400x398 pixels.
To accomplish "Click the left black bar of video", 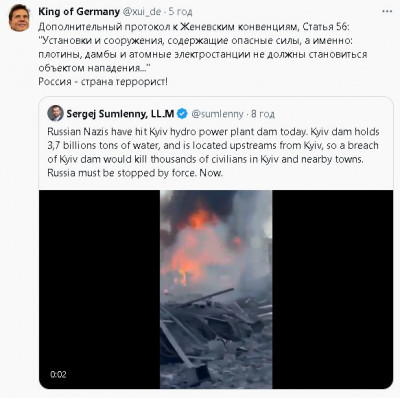I will 99,289.
